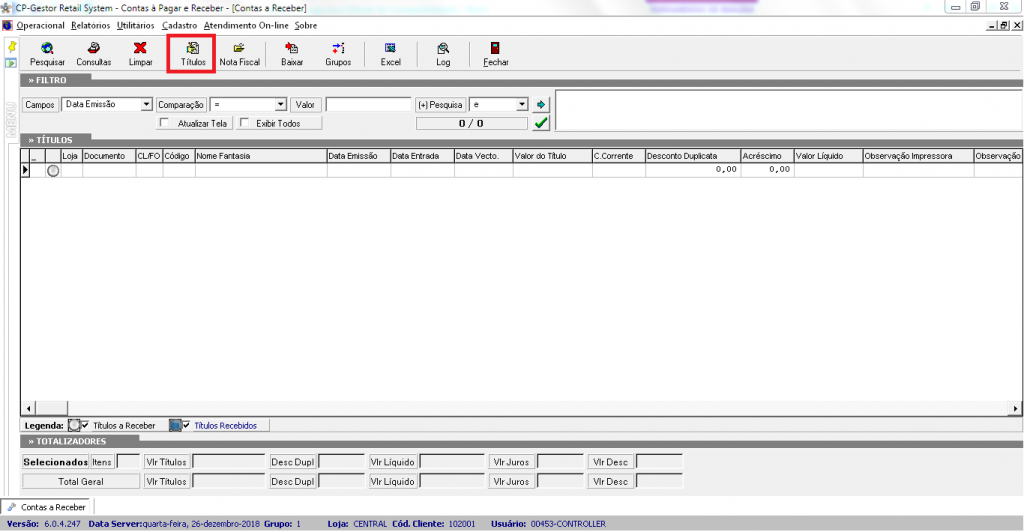The width and height of the screenshot is (1024, 532).
Task: Click the yellow pin icon in sidebar
Action: pos(11,47)
